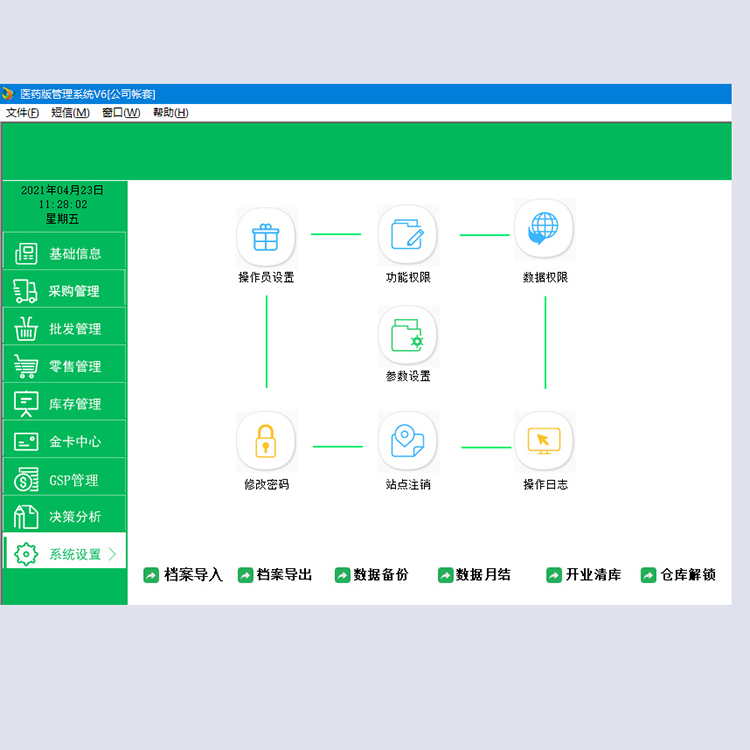Screen dimensions: 750x750
Task: Open the 站点注销 map pin icon
Action: point(408,441)
